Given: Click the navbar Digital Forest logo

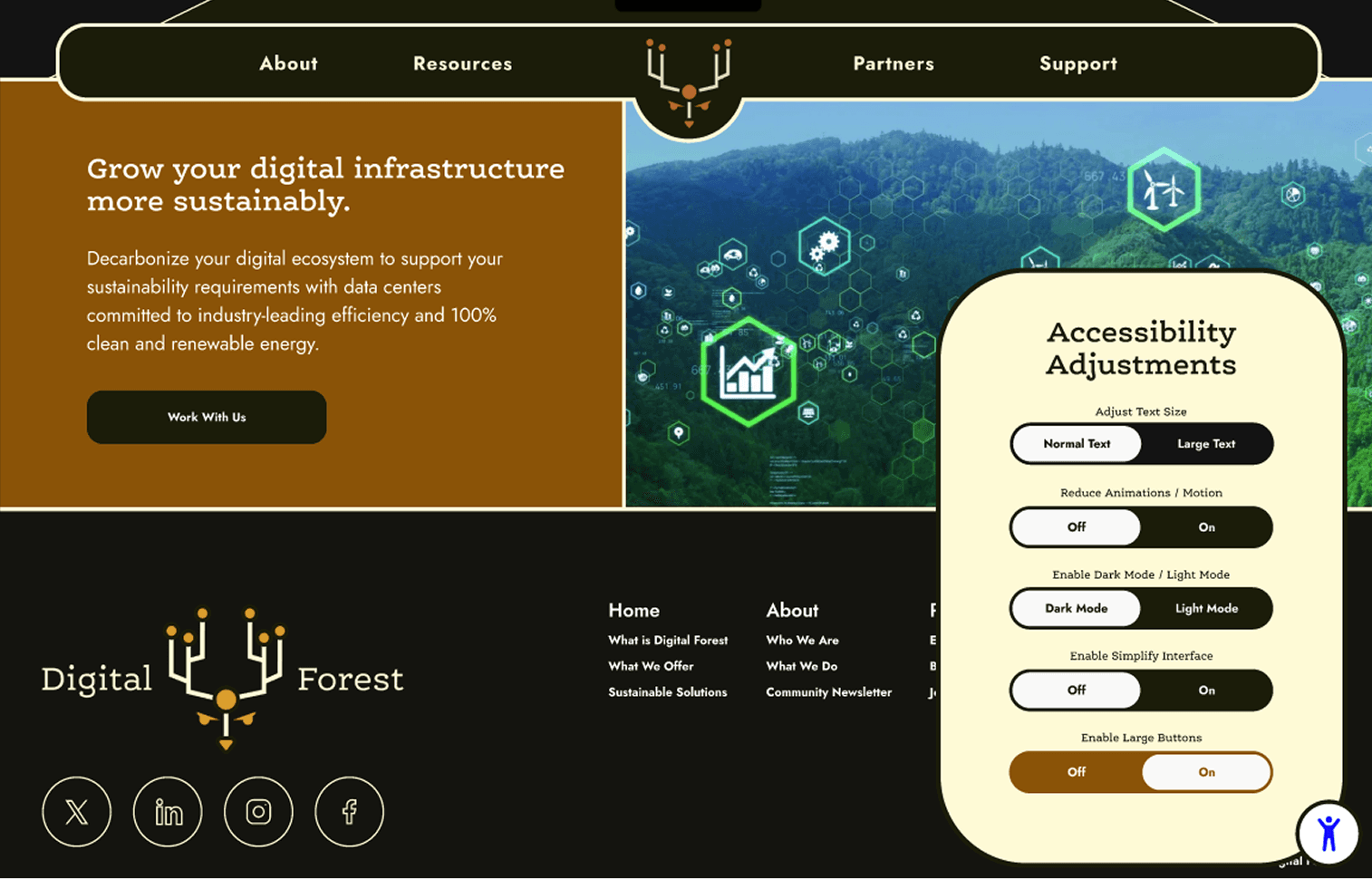Looking at the screenshot, I should (689, 83).
